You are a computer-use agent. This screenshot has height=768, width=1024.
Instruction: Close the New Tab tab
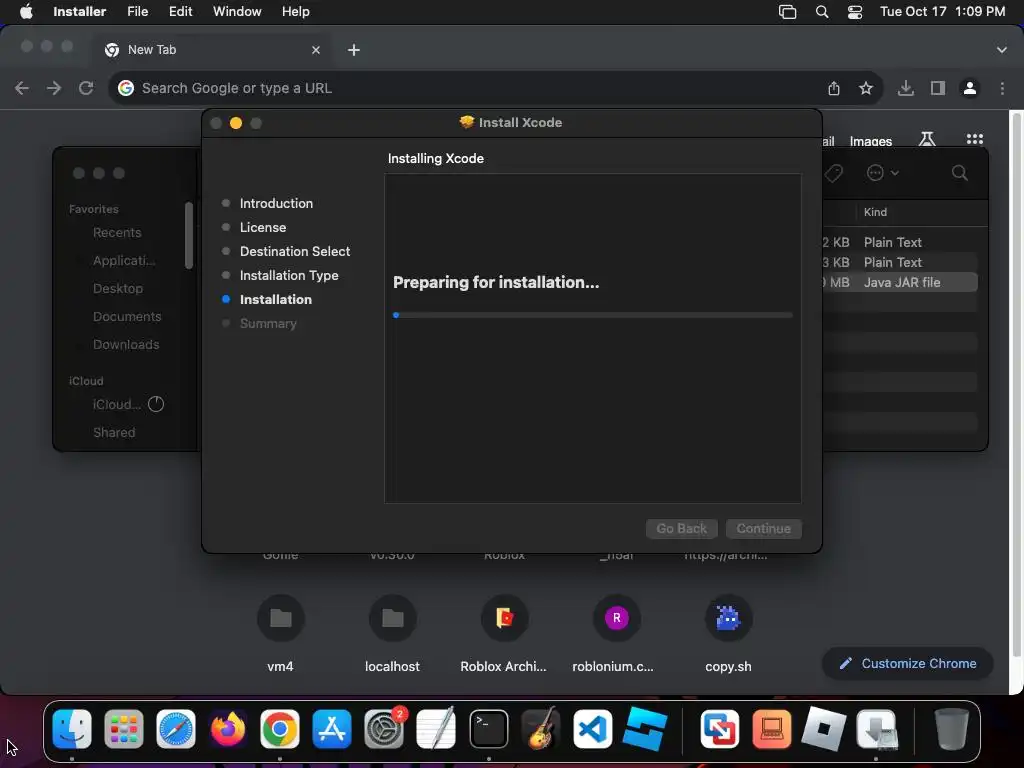click(x=316, y=50)
